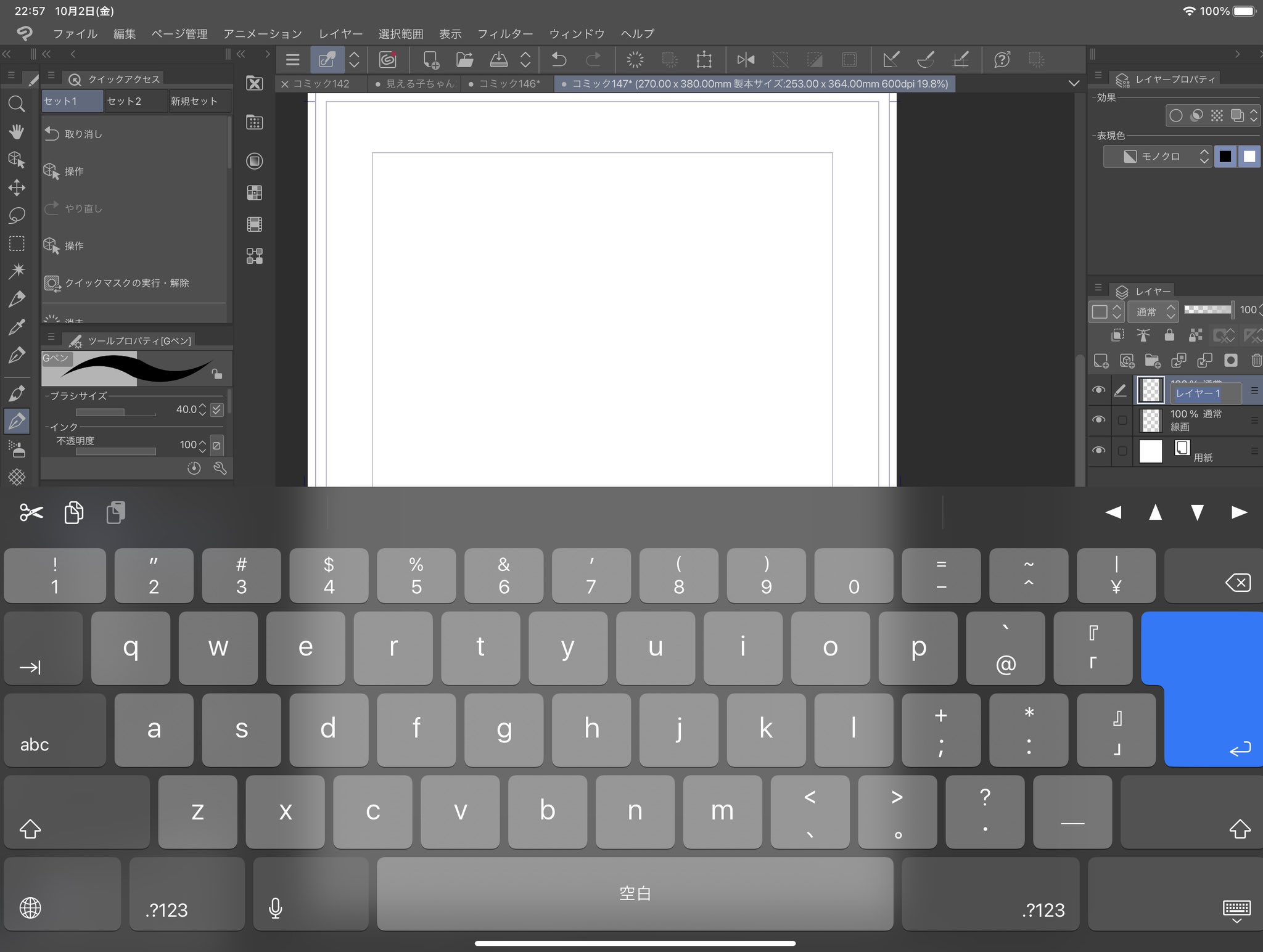Screen dimensions: 1263x952
Task: Hide the 線画 layer
Action: click(1098, 420)
